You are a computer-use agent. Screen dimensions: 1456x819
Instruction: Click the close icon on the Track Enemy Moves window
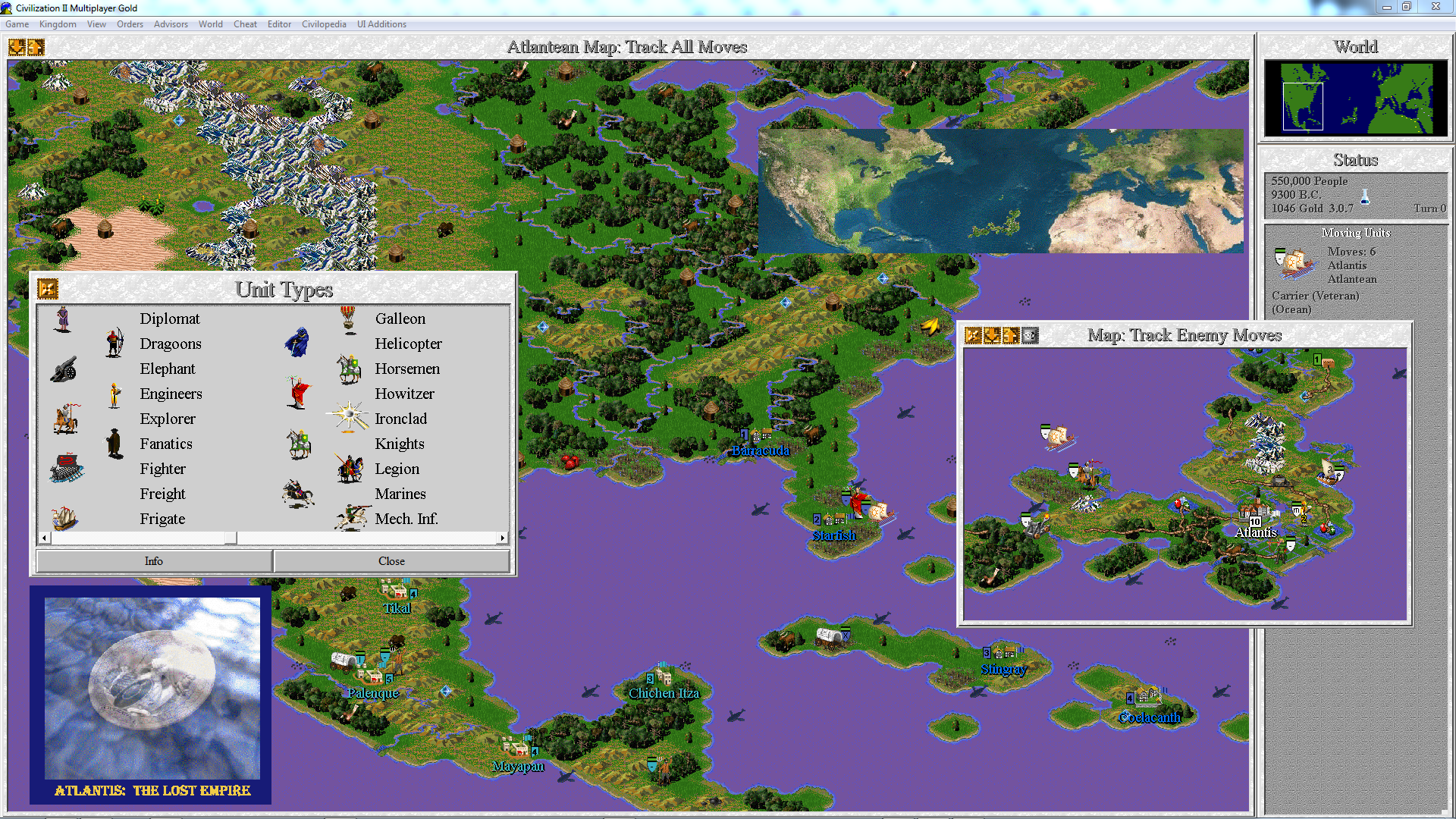(x=973, y=335)
